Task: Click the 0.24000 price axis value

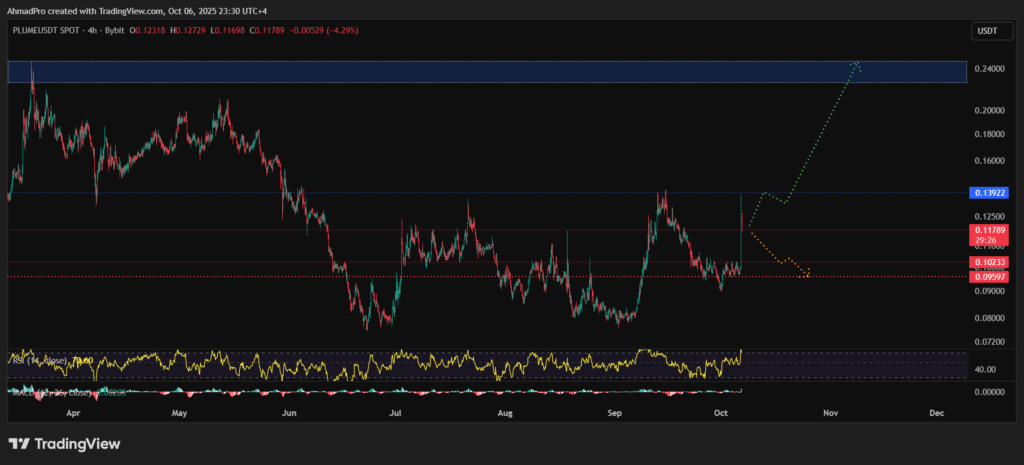Action: click(990, 69)
